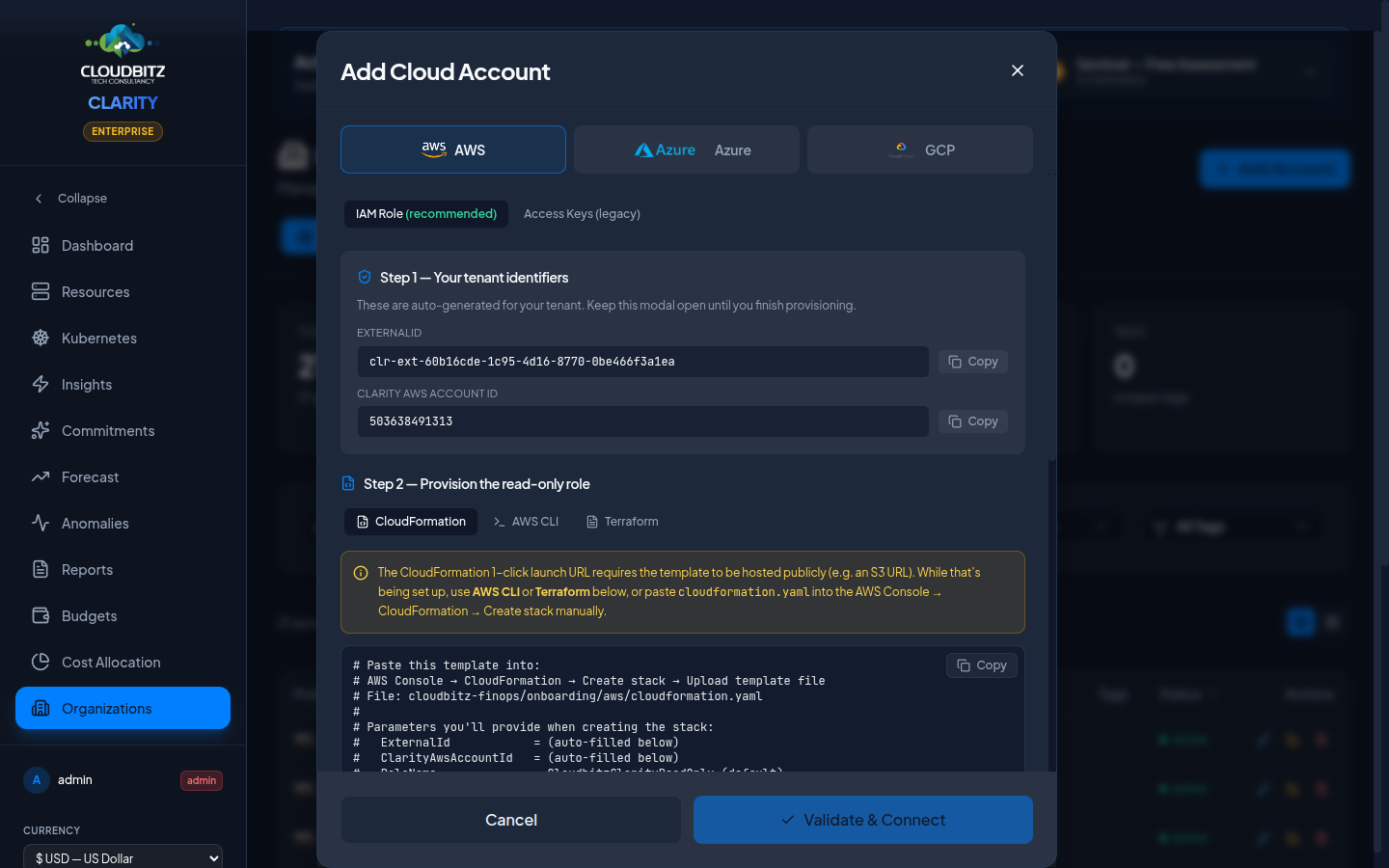Open Resources in the sidebar
This screenshot has width=1389, height=868.
point(123,291)
